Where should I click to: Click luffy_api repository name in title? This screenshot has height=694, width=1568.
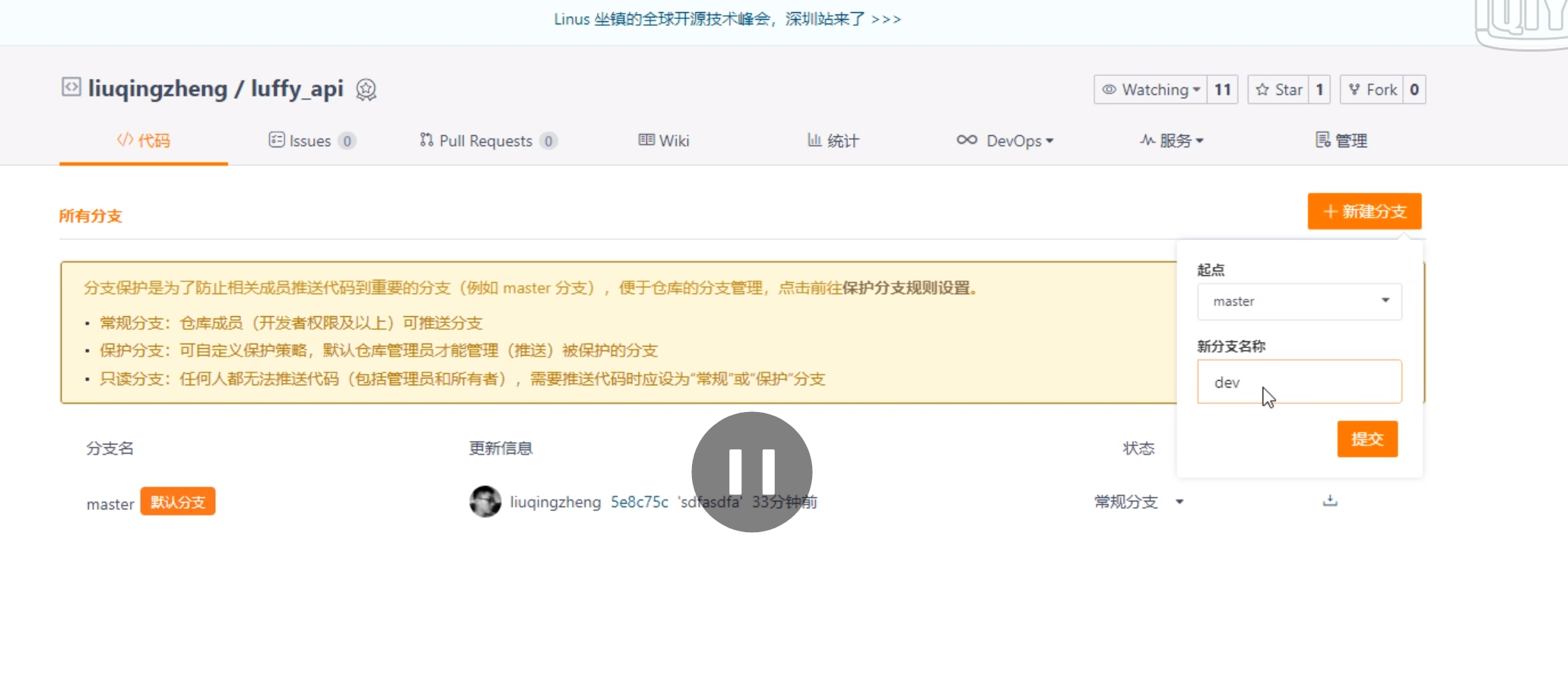pos(297,88)
